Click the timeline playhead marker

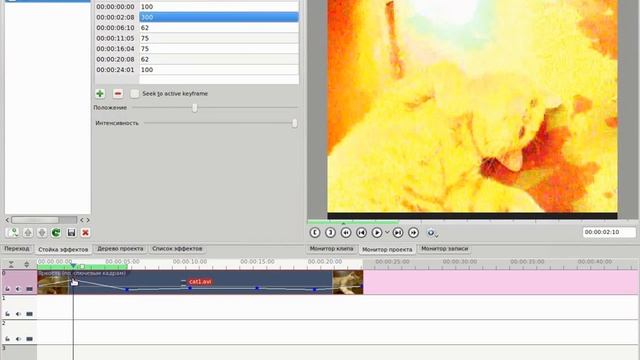tap(73, 266)
